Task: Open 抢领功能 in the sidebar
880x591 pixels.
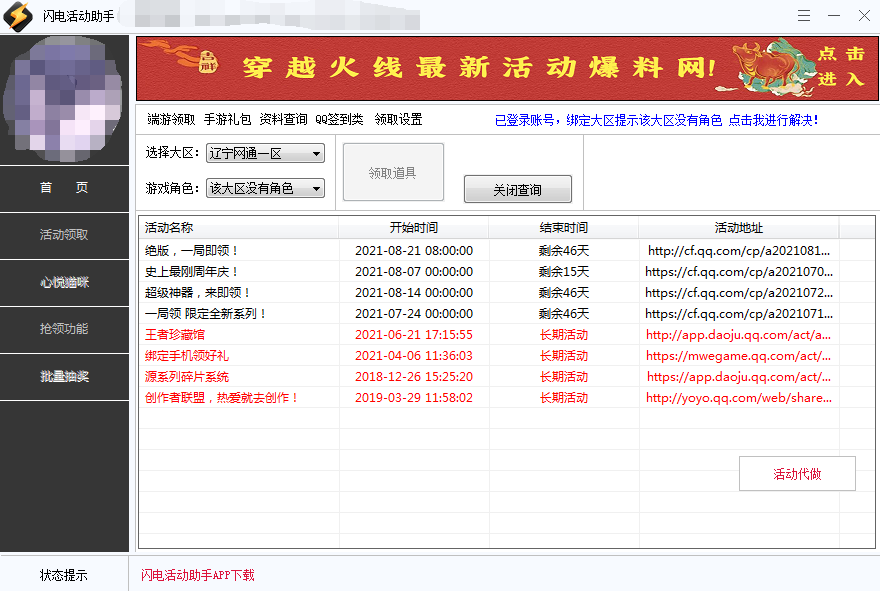Action: [x=64, y=329]
